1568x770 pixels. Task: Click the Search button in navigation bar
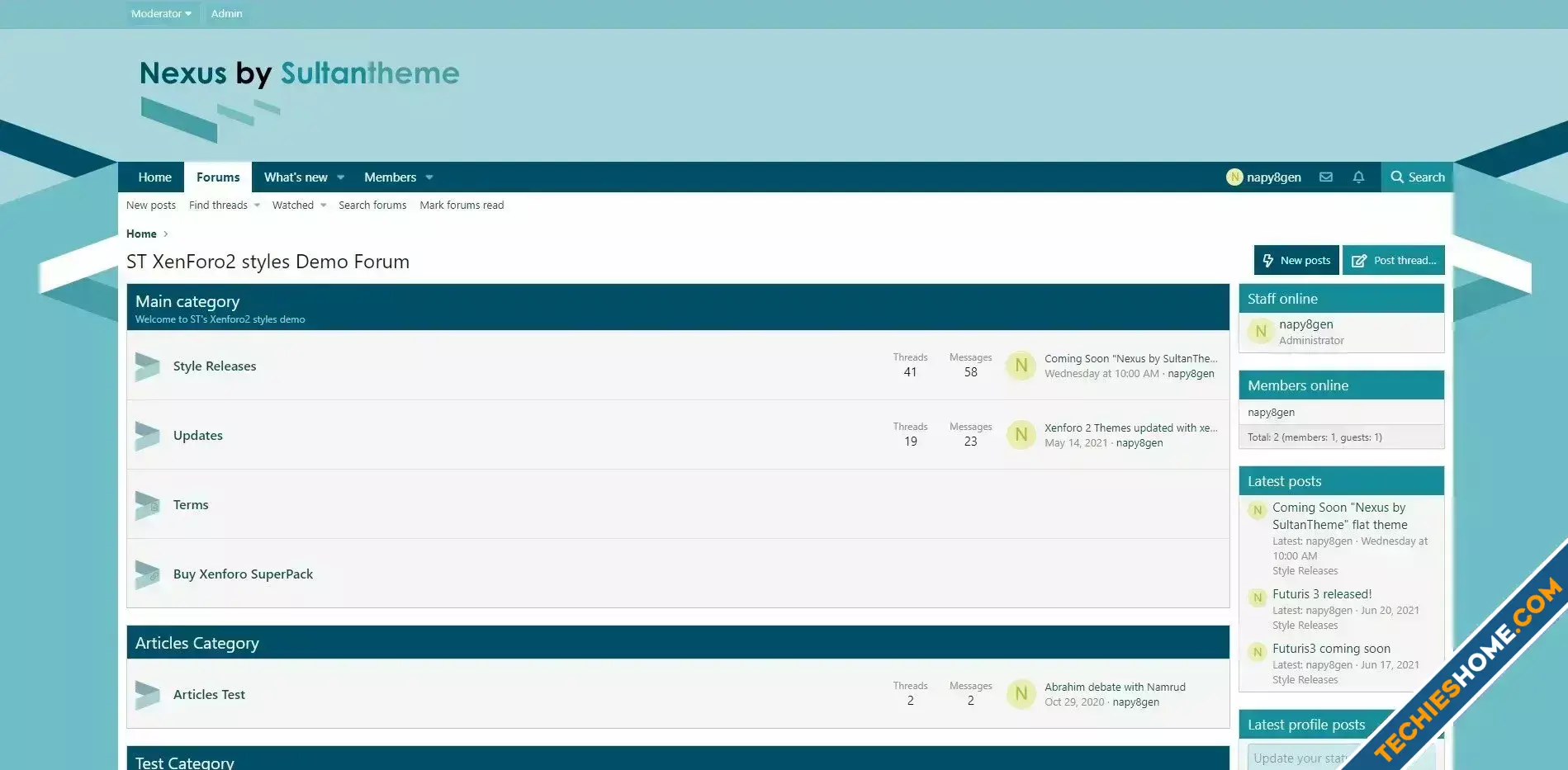pos(1417,177)
